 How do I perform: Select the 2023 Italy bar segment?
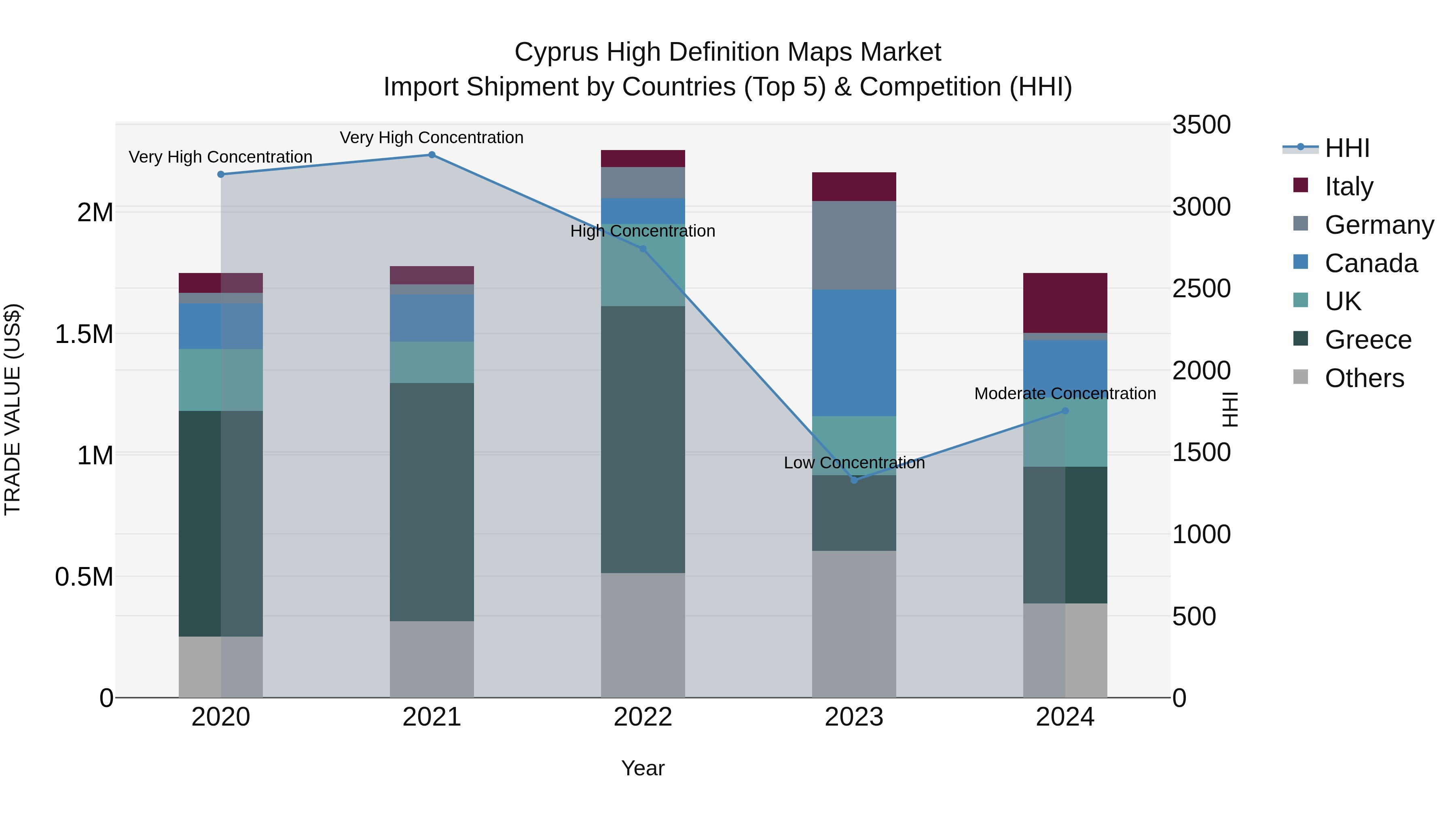[854, 186]
